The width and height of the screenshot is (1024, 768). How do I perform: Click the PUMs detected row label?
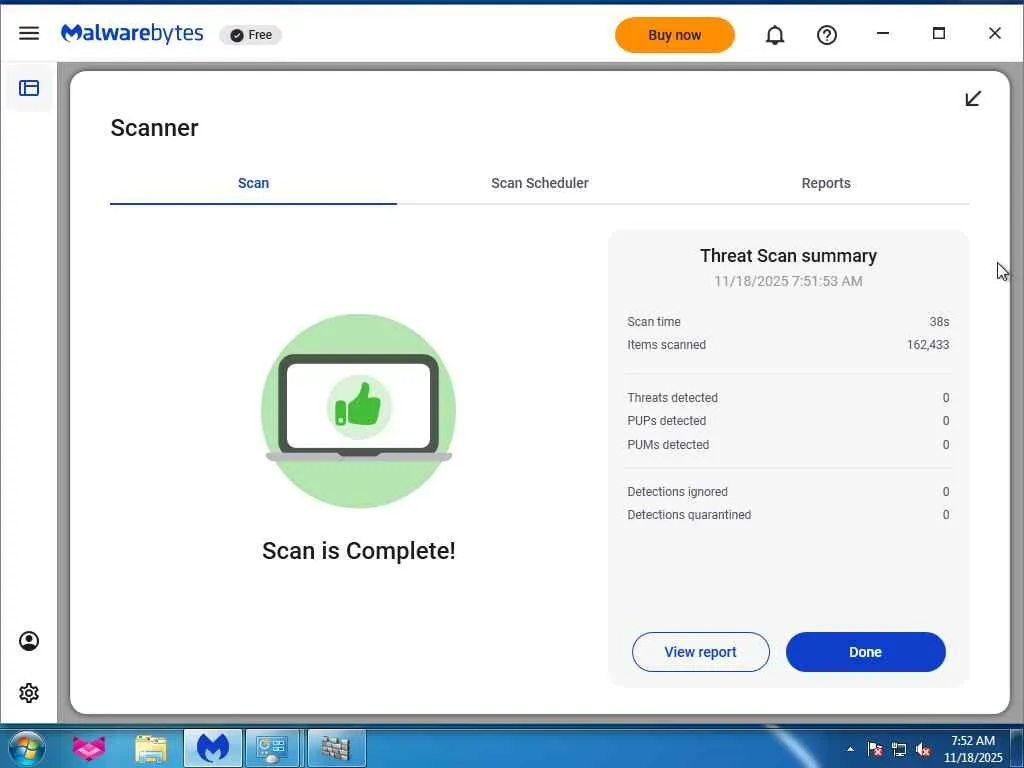coord(668,445)
